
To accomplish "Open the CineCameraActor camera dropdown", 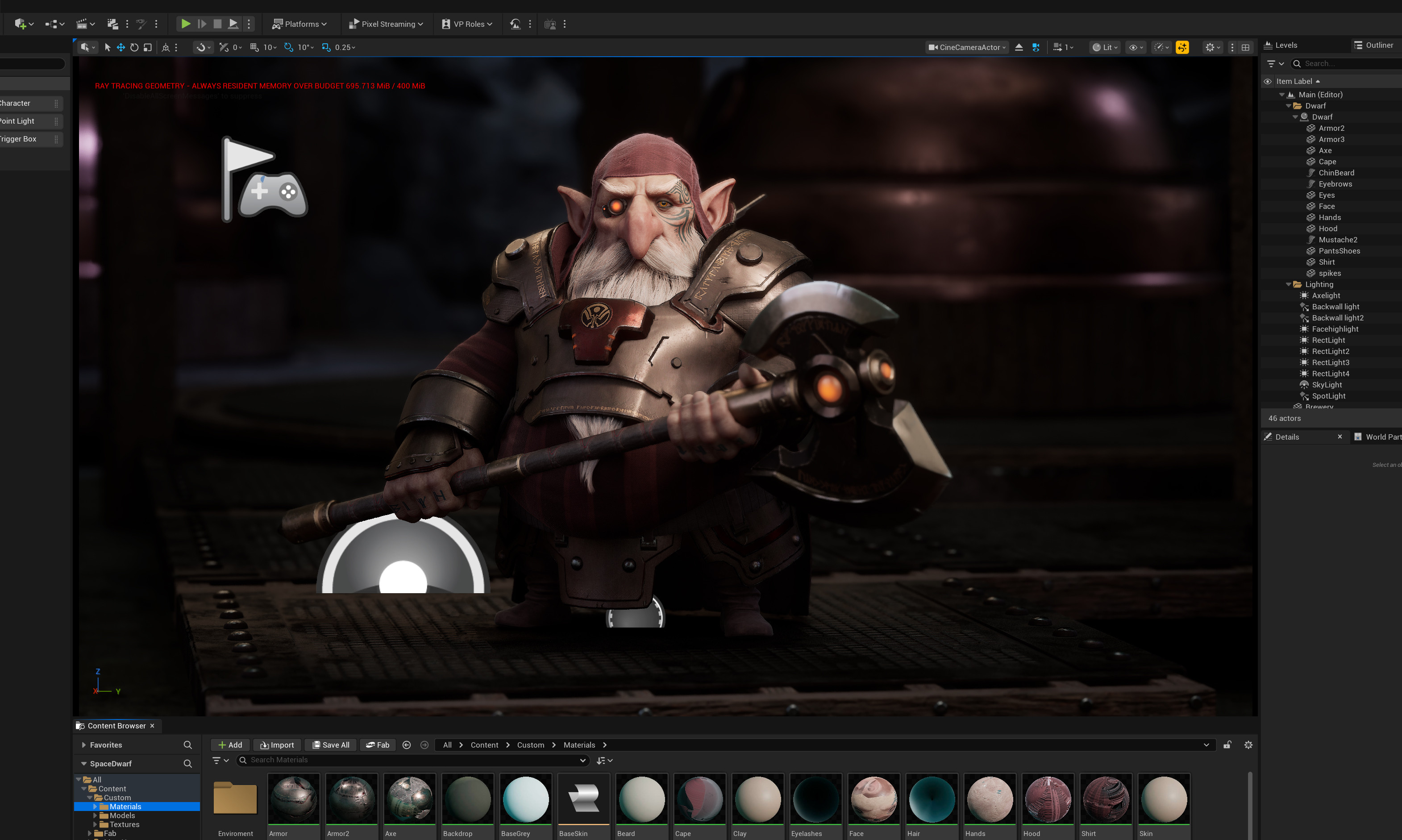I will point(967,48).
